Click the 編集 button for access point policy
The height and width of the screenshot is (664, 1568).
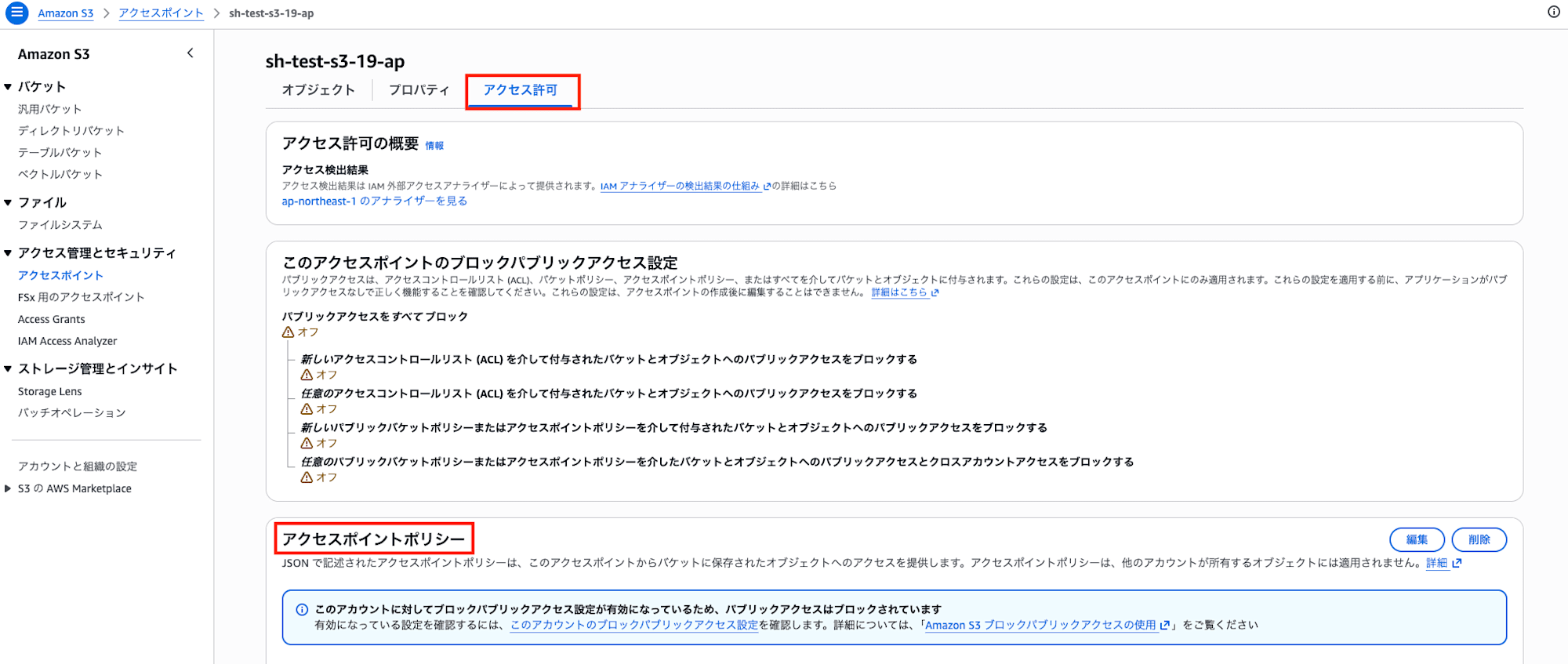click(1417, 539)
